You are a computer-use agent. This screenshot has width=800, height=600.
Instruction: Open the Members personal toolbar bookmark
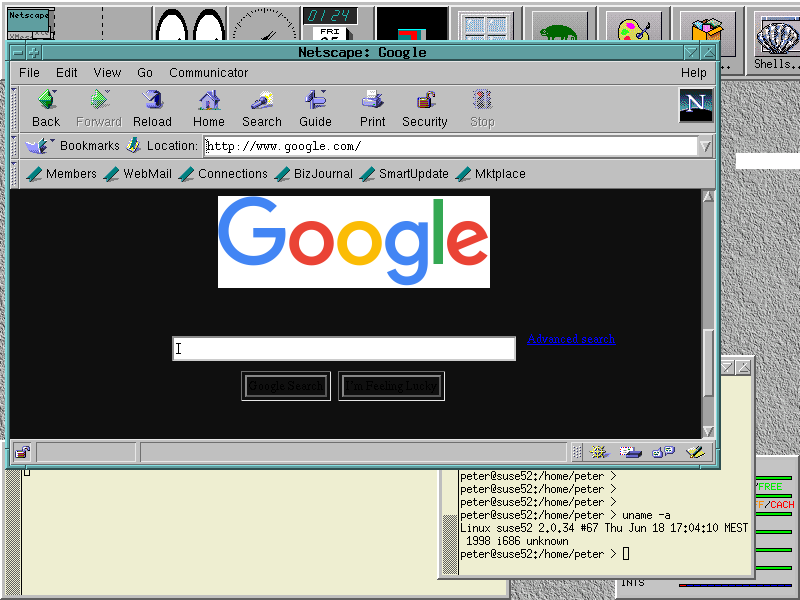click(62, 174)
